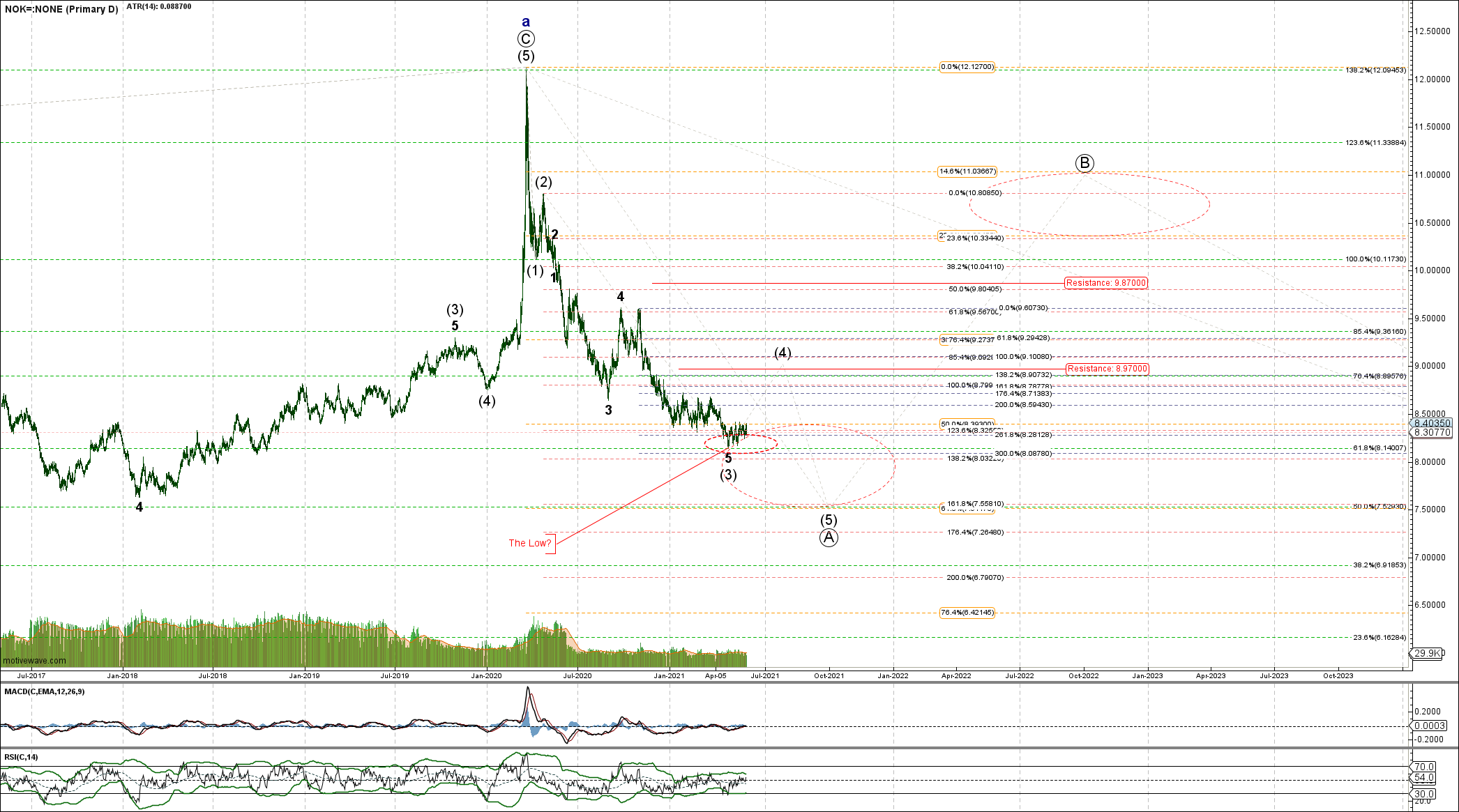Click the Jan-2020 date on time axis
1459x812 pixels.
486,675
